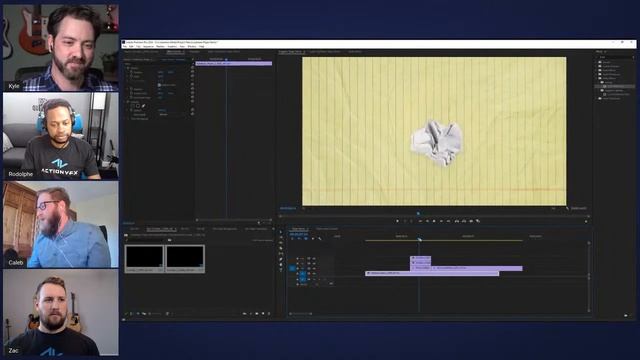Select the second clip thumbnail in Project panel

click(185, 259)
